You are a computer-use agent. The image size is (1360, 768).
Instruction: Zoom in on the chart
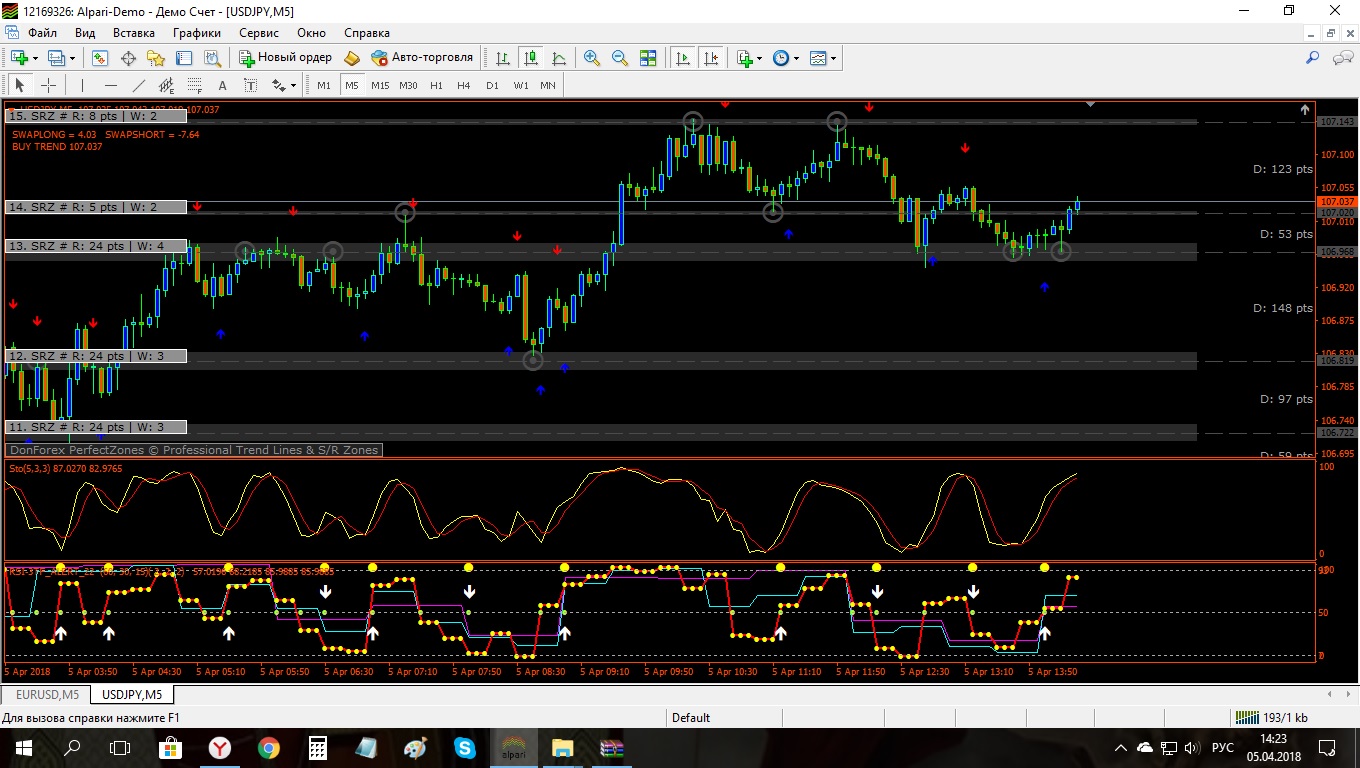pos(592,58)
